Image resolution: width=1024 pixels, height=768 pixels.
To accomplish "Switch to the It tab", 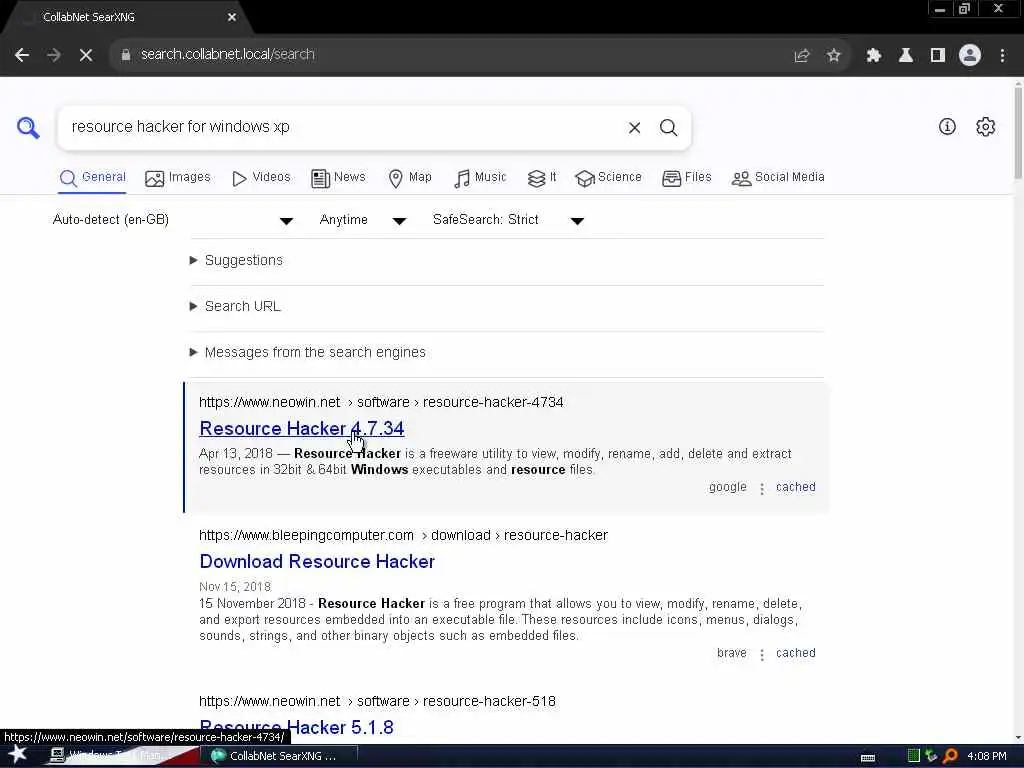I will 542,178.
